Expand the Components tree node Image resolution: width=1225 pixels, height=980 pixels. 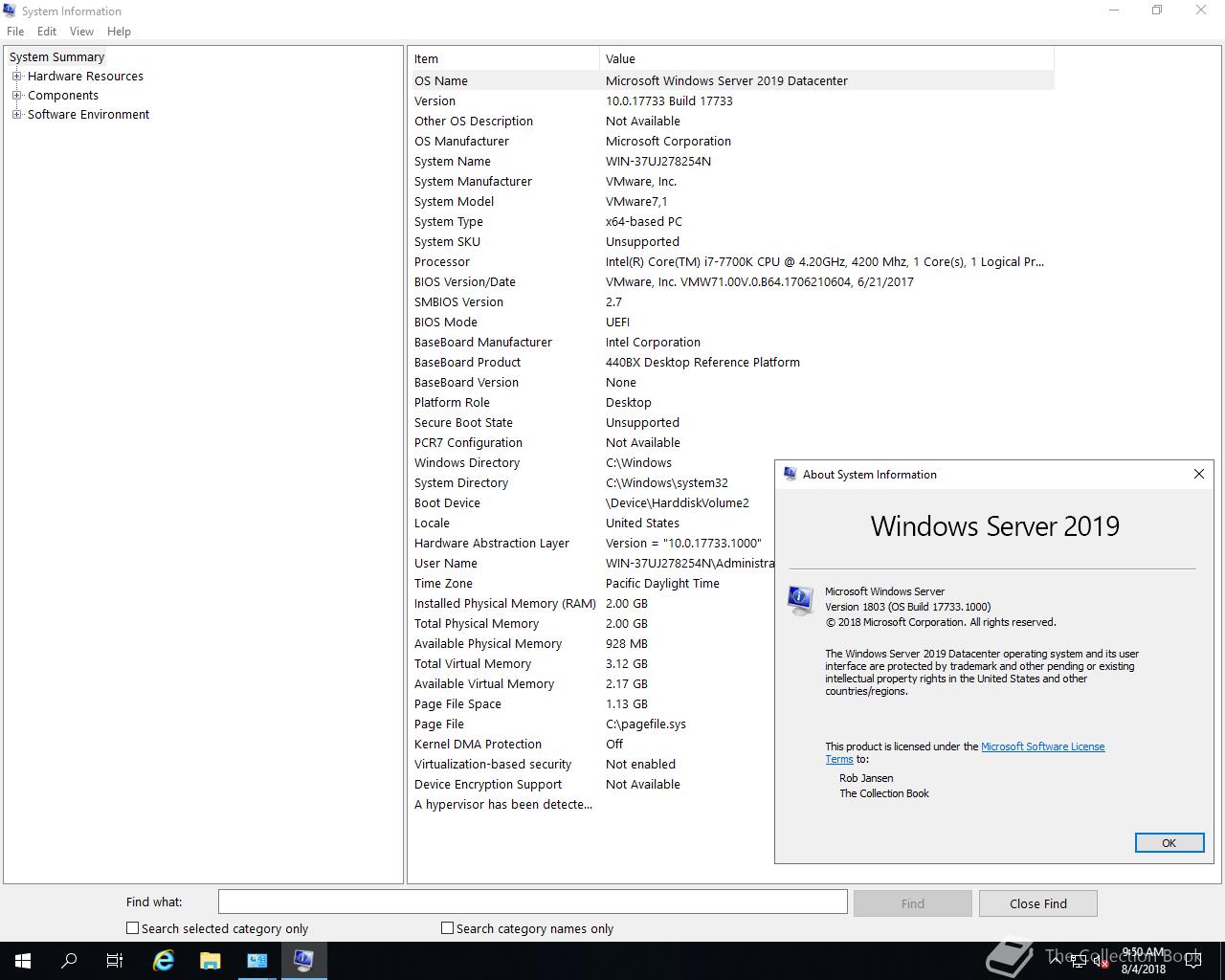[16, 96]
